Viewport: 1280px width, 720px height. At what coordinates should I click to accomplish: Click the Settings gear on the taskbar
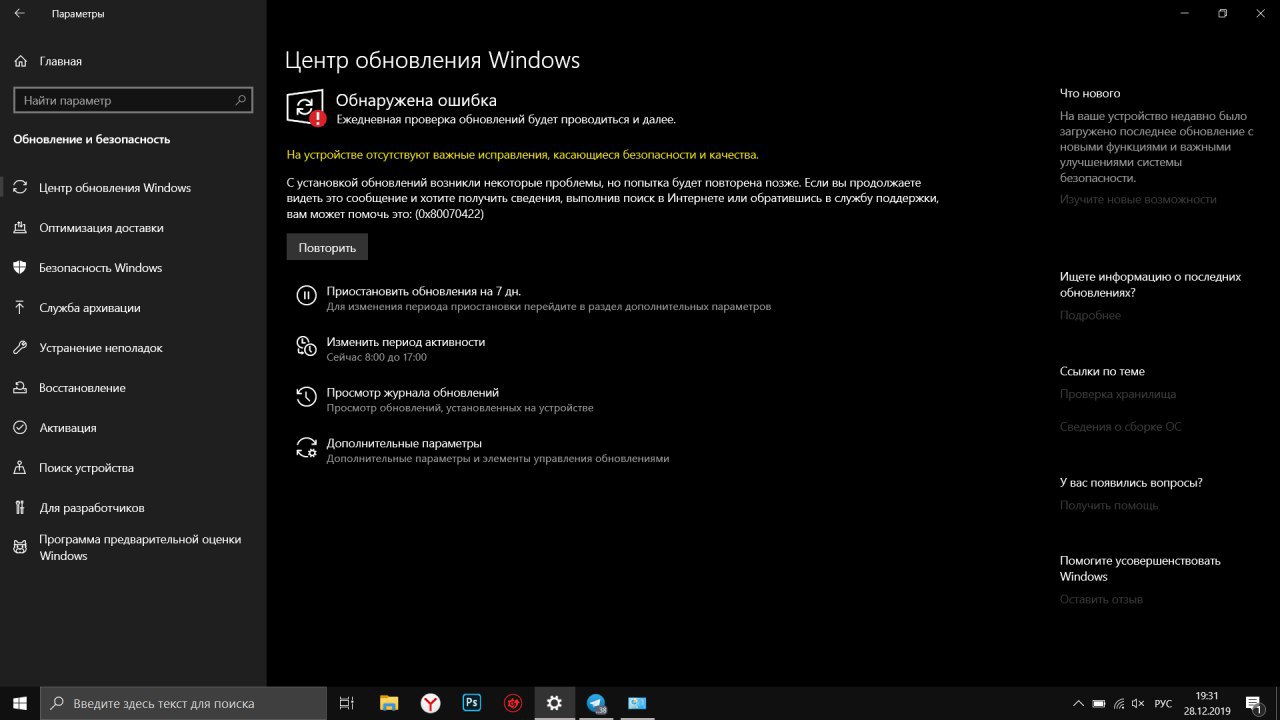click(554, 703)
